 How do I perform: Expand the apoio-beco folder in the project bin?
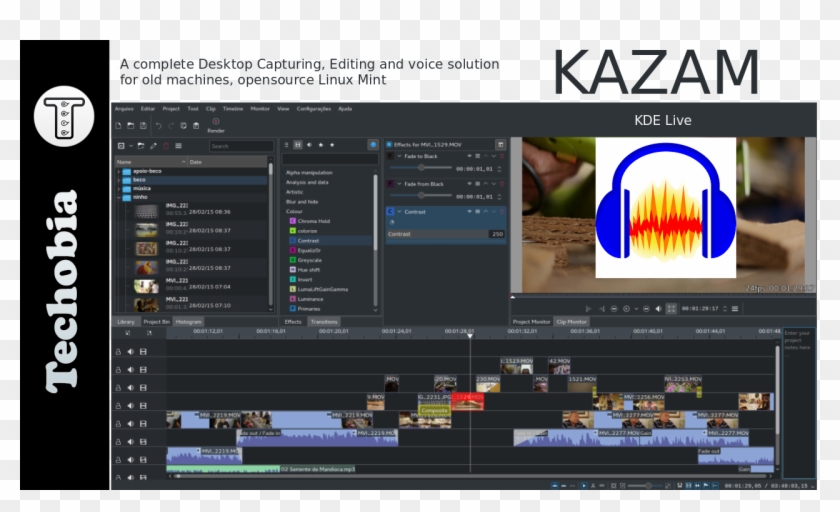[118, 171]
